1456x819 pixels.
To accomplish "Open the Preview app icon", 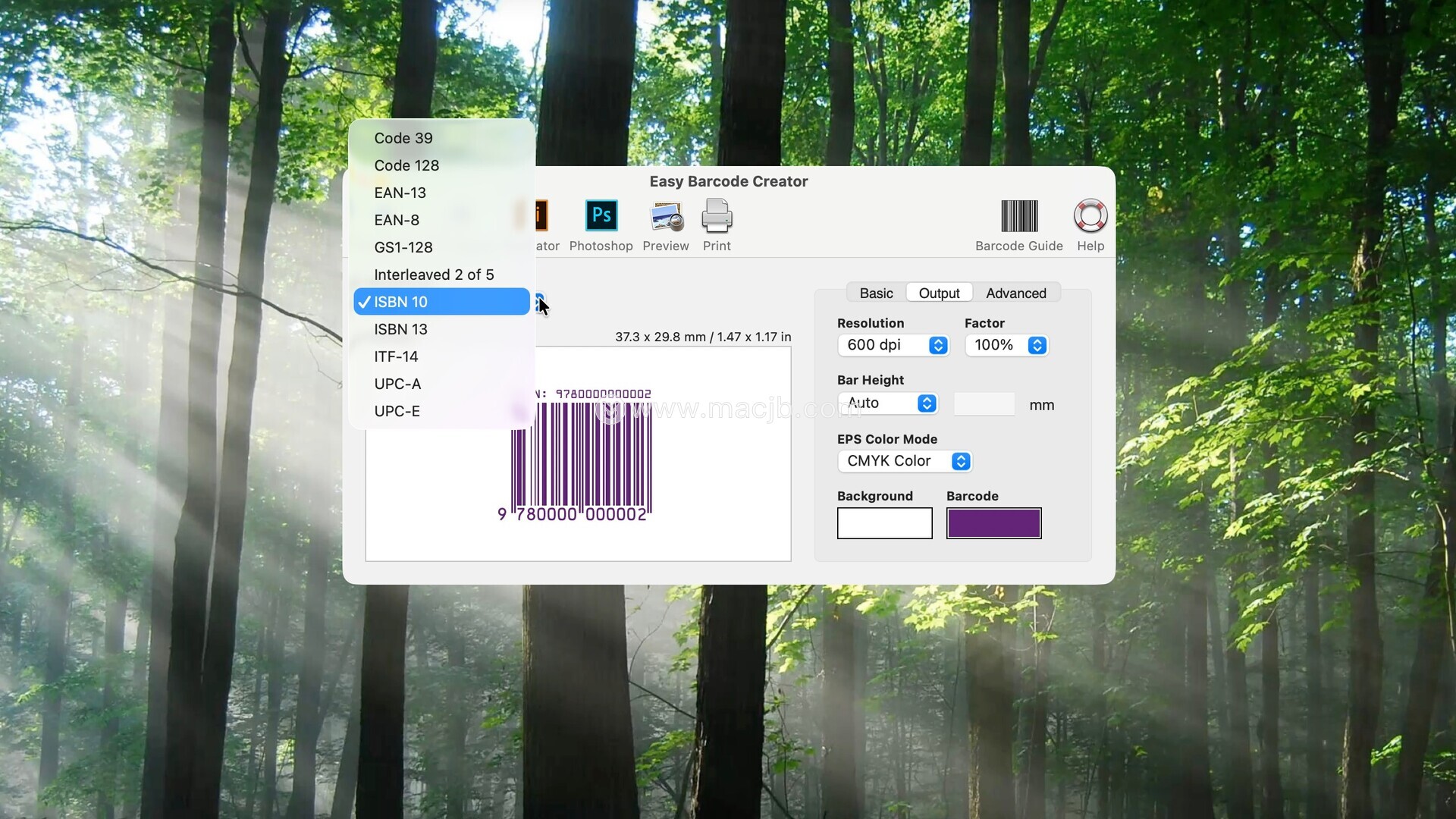I will coord(666,217).
